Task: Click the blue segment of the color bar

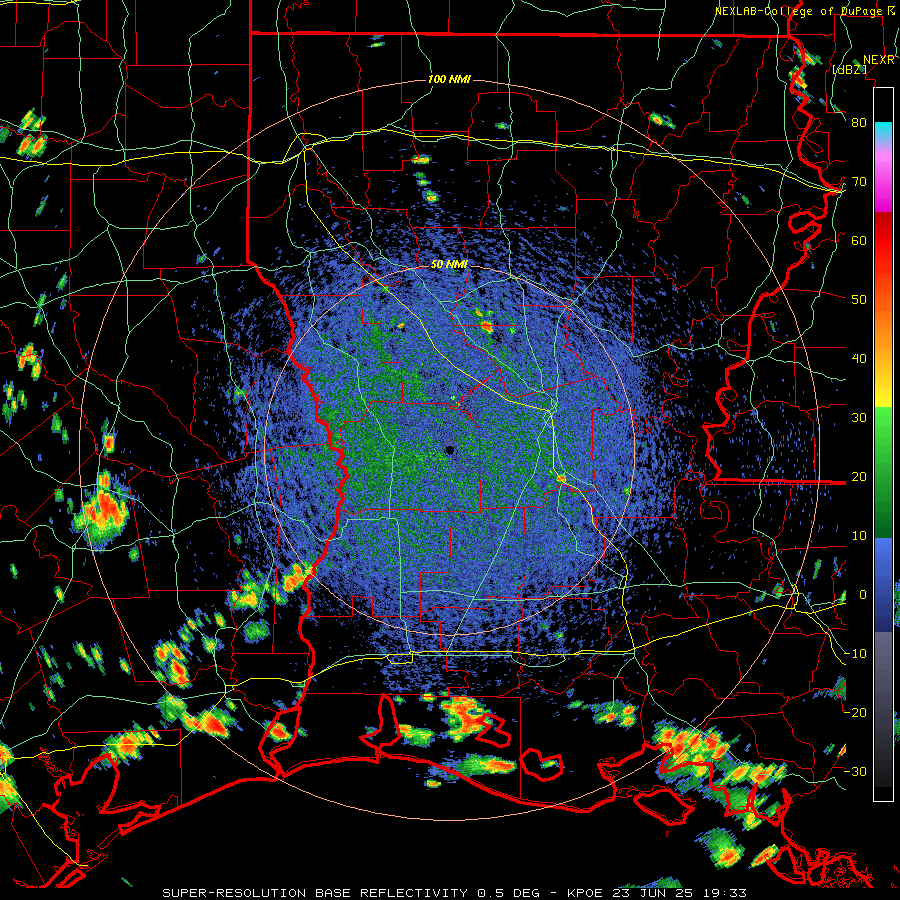Action: pos(883,585)
